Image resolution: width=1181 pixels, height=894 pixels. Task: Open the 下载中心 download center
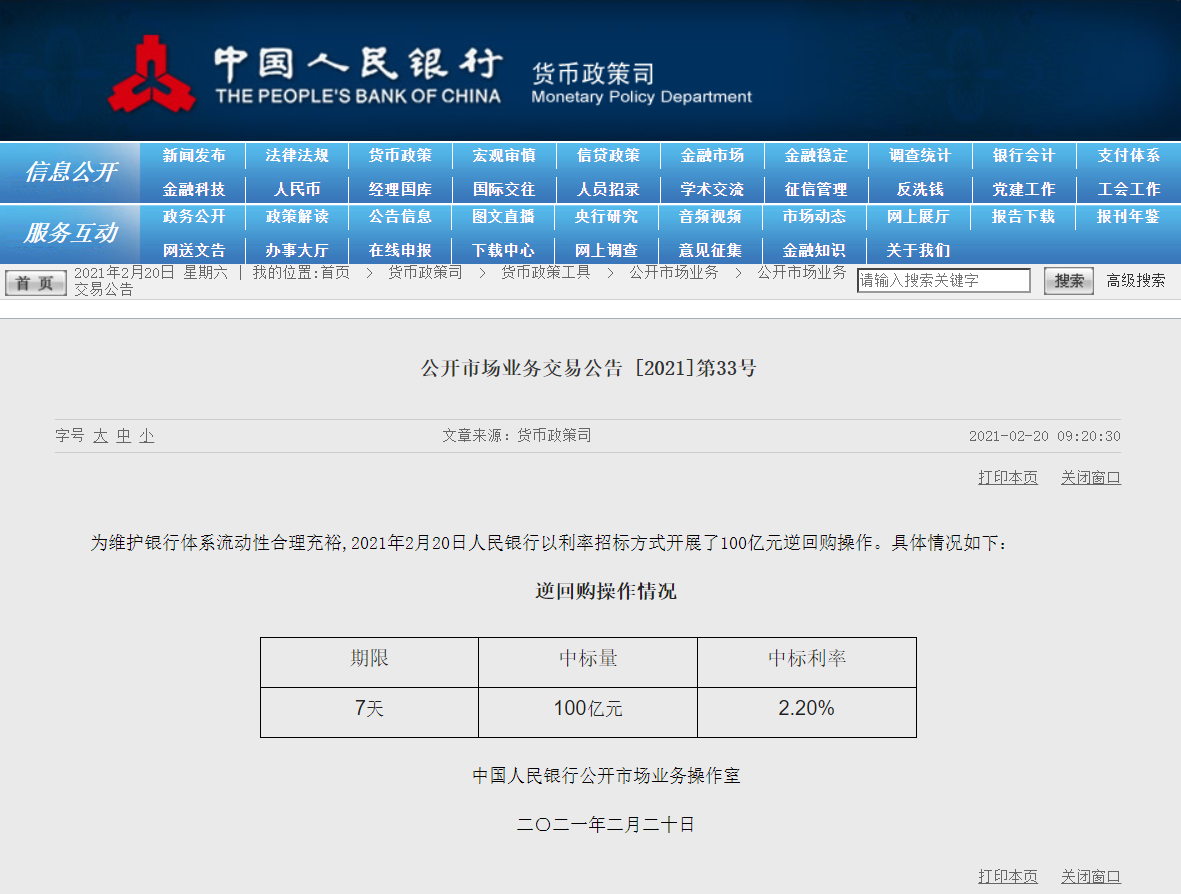pos(504,250)
